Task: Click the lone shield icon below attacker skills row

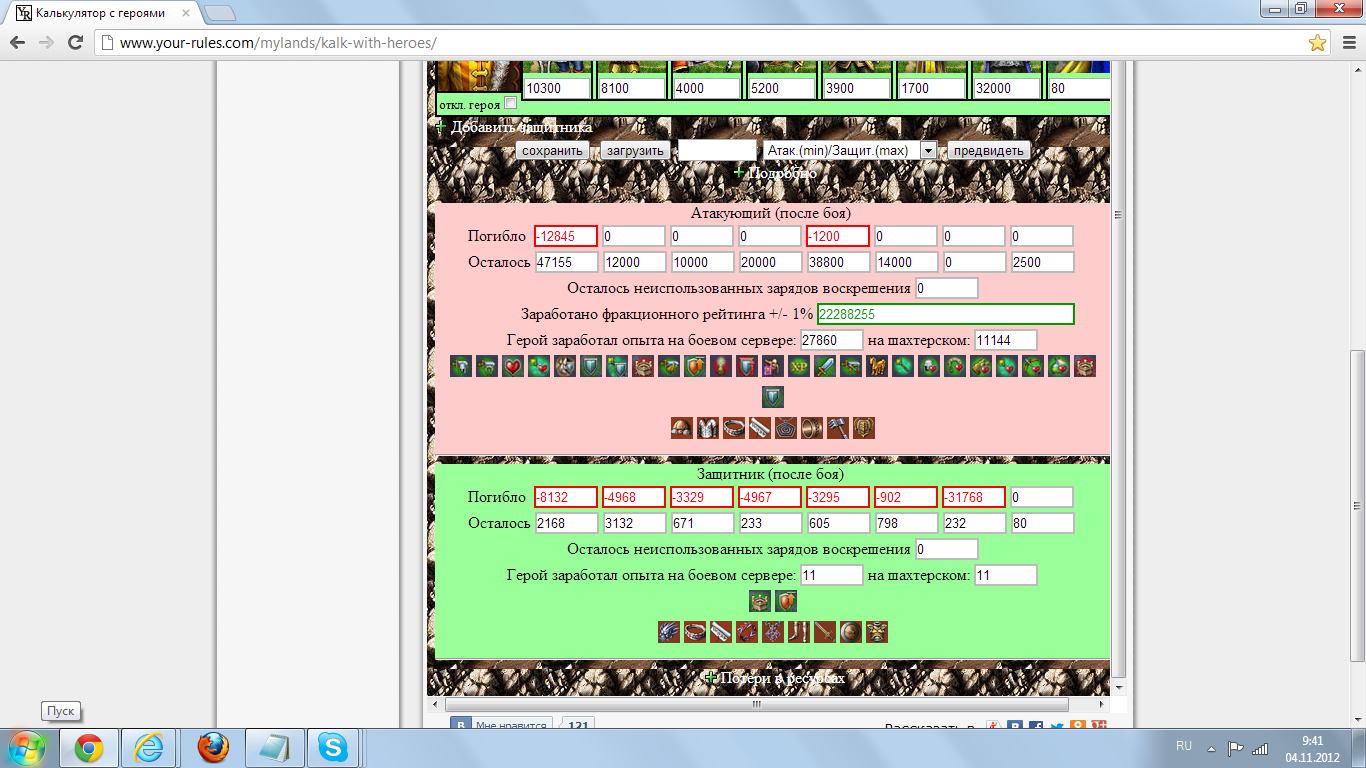Action: click(x=773, y=397)
